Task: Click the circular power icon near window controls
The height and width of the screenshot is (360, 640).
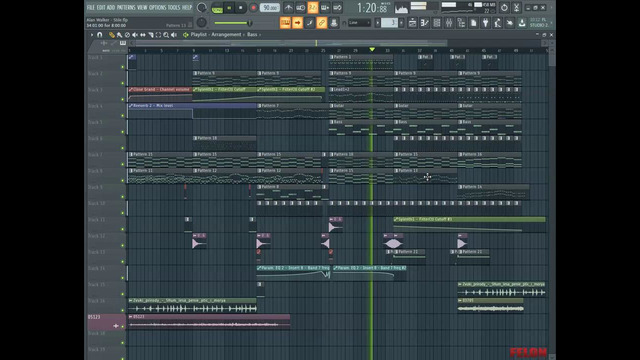Action: [504, 8]
